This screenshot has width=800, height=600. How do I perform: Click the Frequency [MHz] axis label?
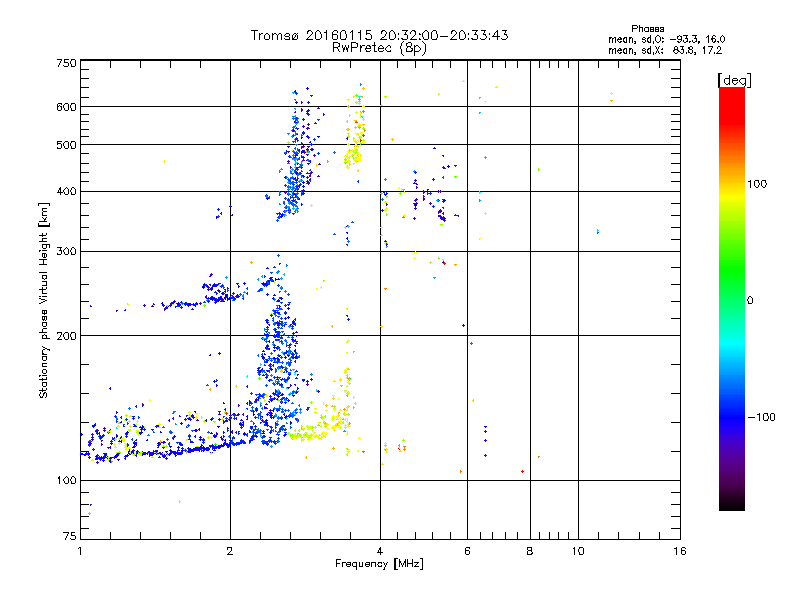tap(379, 564)
